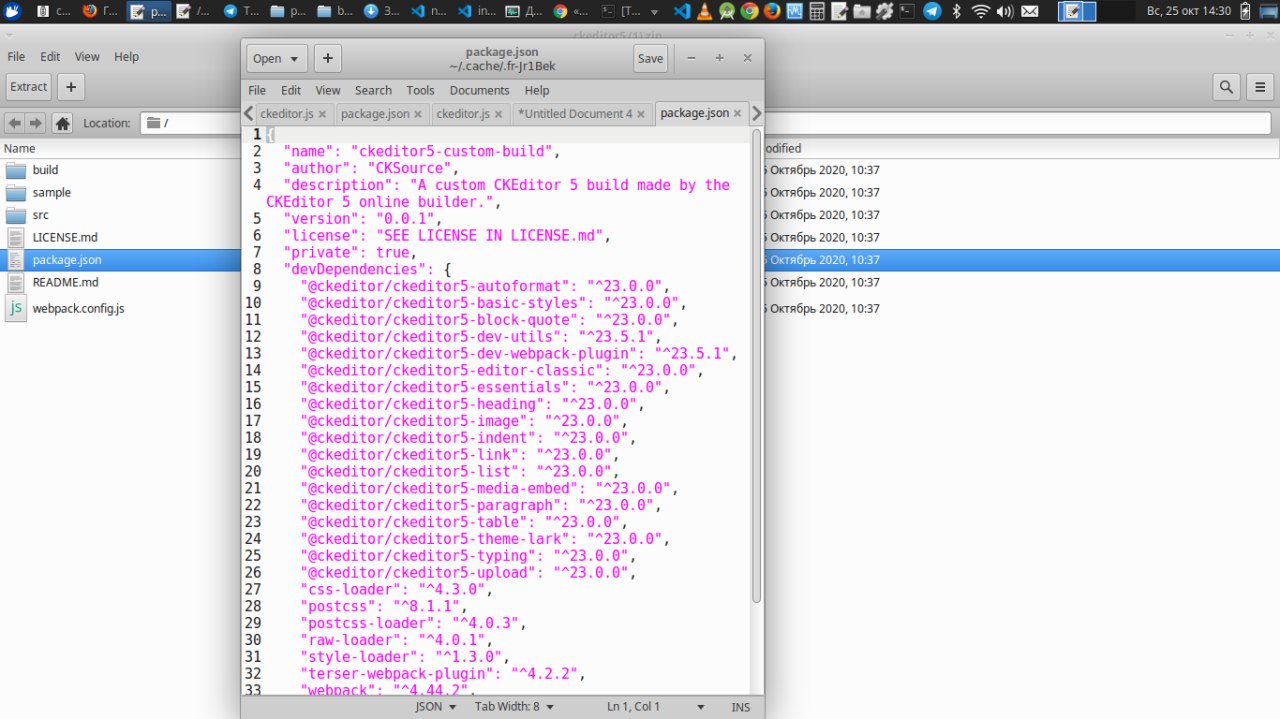The height and width of the screenshot is (719, 1280).
Task: Open Documents menu in text editor
Action: (x=479, y=90)
